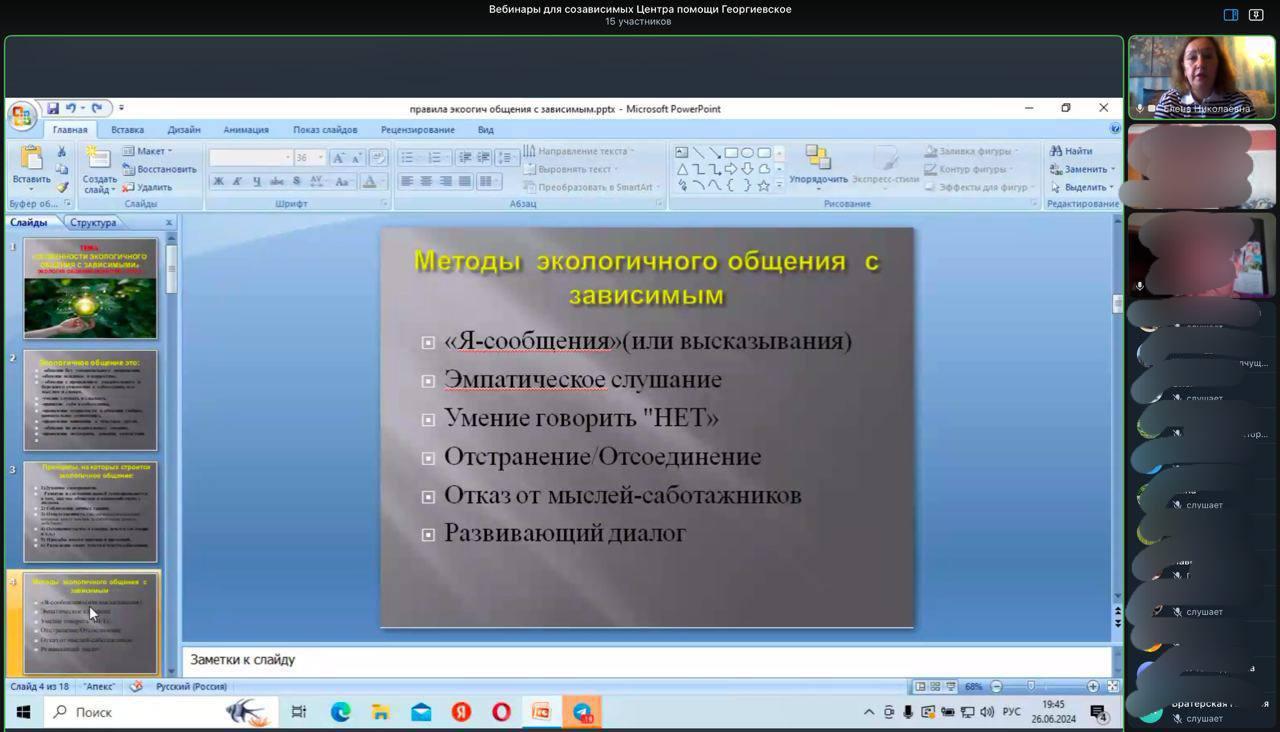Image resolution: width=1280 pixels, height=732 pixels.
Task: Open Yandex browser from taskbar
Action: (x=461, y=712)
